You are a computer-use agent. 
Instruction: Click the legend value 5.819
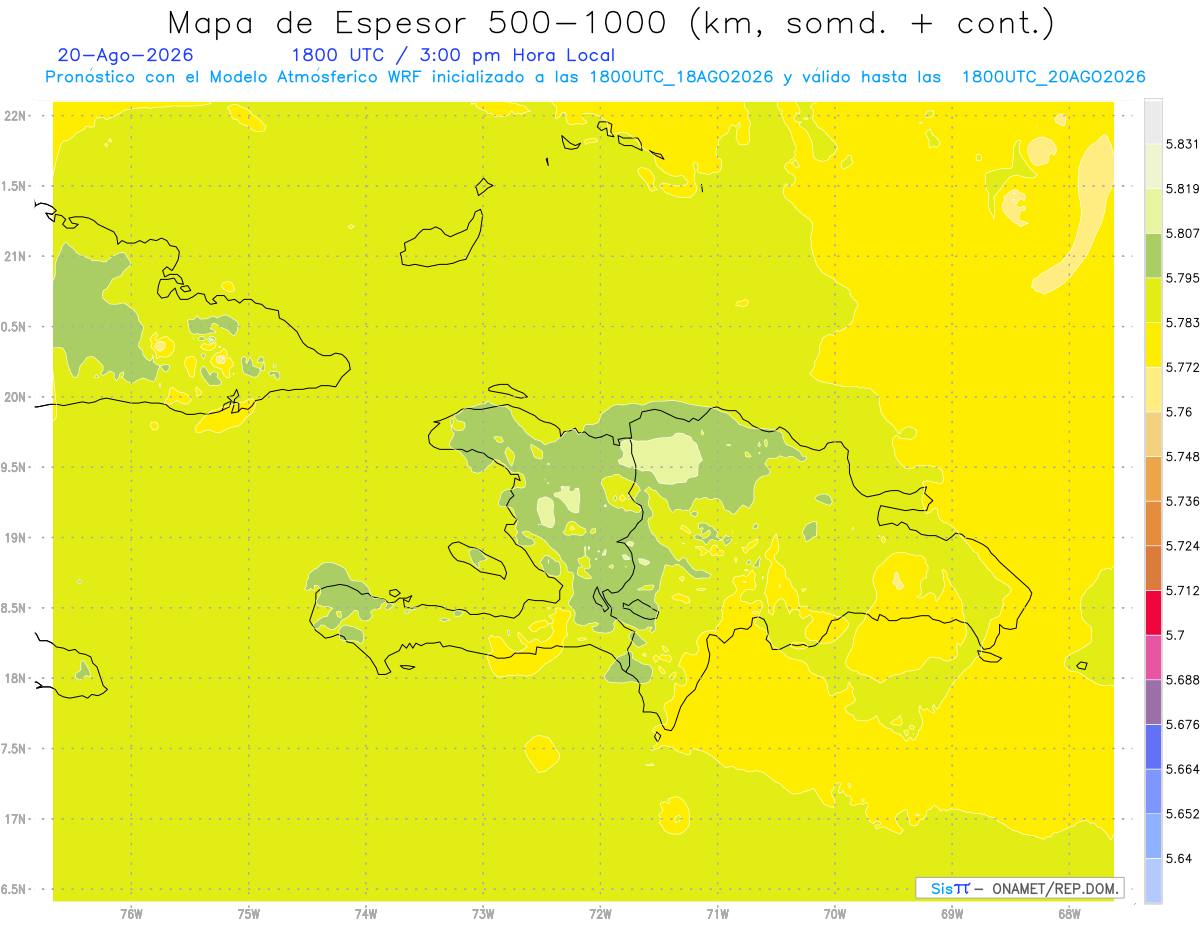(x=1182, y=188)
